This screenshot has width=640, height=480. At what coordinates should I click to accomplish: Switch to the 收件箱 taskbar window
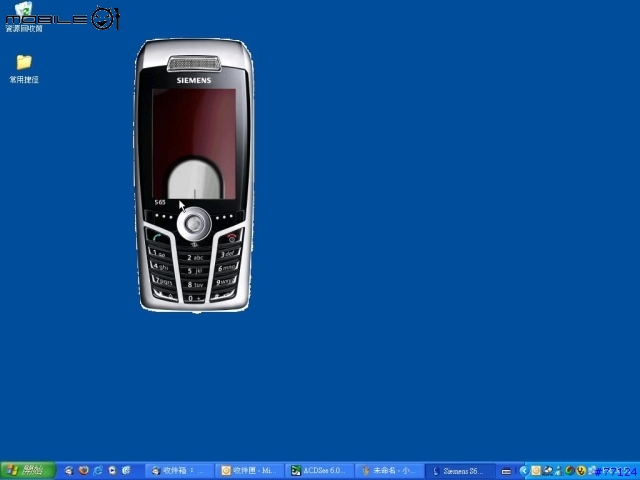click(180, 471)
